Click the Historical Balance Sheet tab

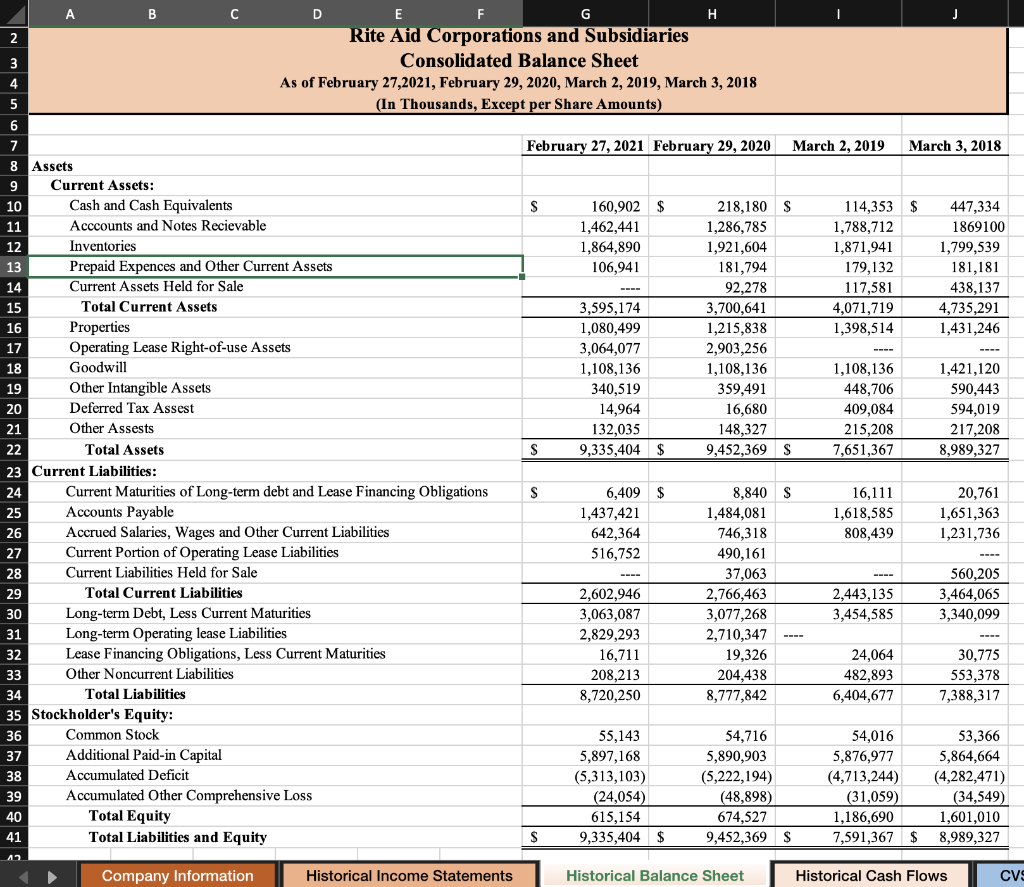pos(653,875)
